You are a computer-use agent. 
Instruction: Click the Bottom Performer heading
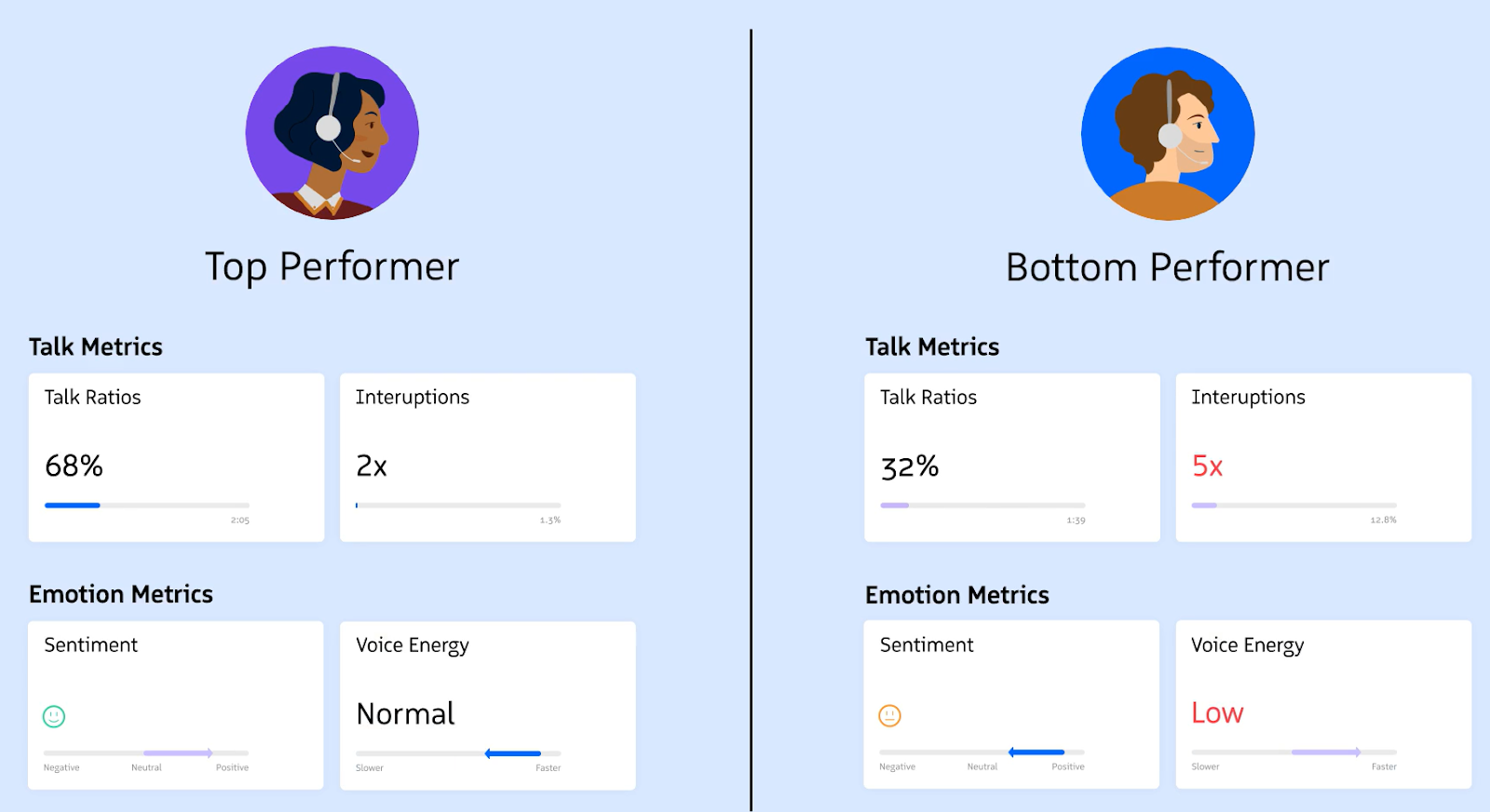(1167, 268)
